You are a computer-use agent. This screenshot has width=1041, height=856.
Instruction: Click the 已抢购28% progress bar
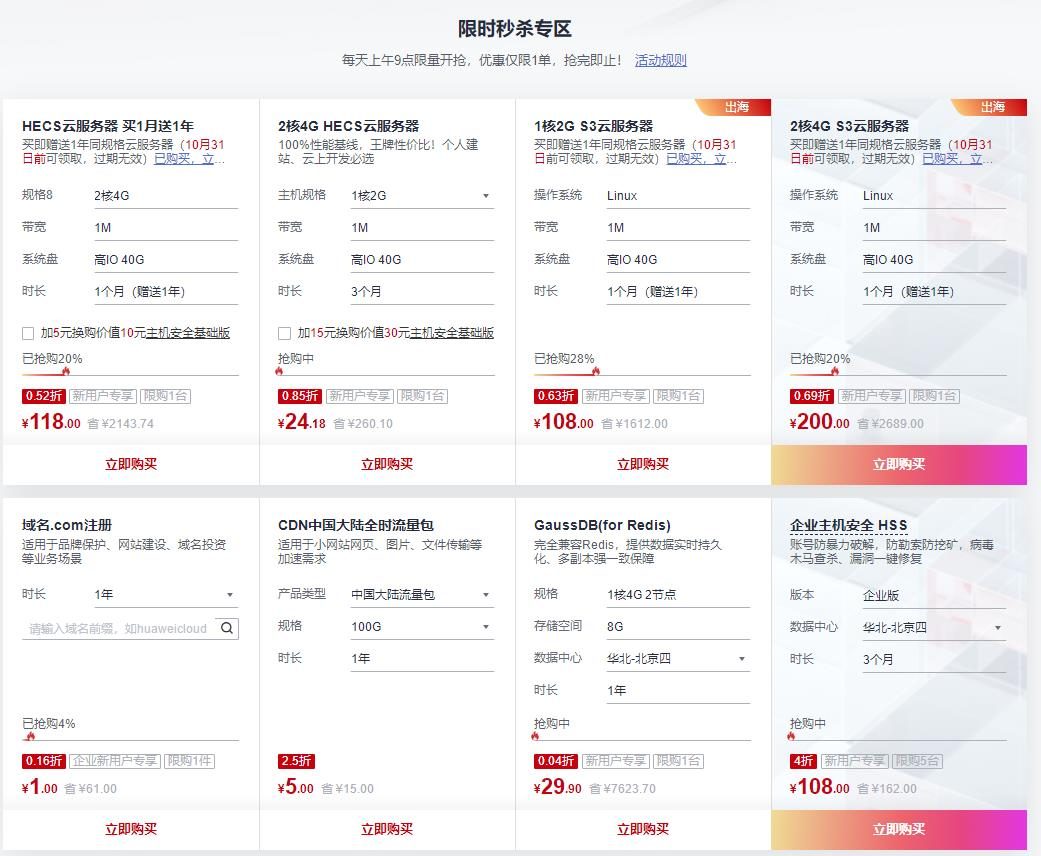[x=642, y=375]
